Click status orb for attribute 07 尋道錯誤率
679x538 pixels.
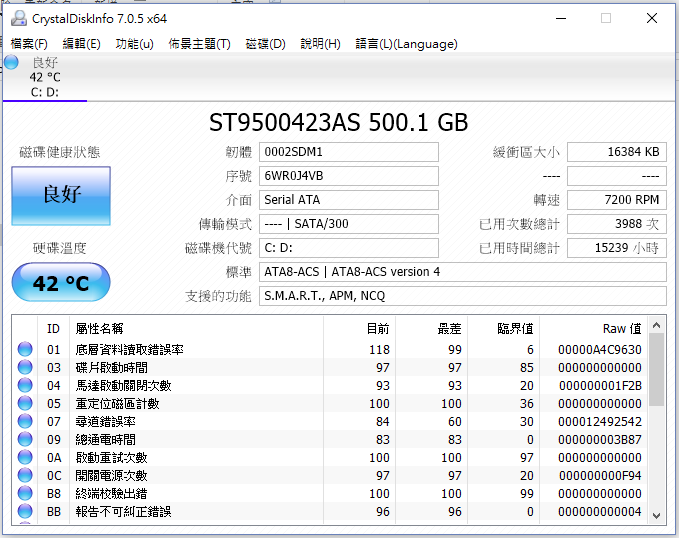(x=25, y=421)
